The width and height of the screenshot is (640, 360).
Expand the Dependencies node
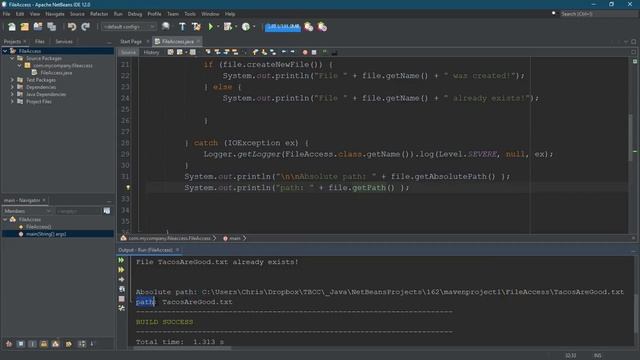12,87
